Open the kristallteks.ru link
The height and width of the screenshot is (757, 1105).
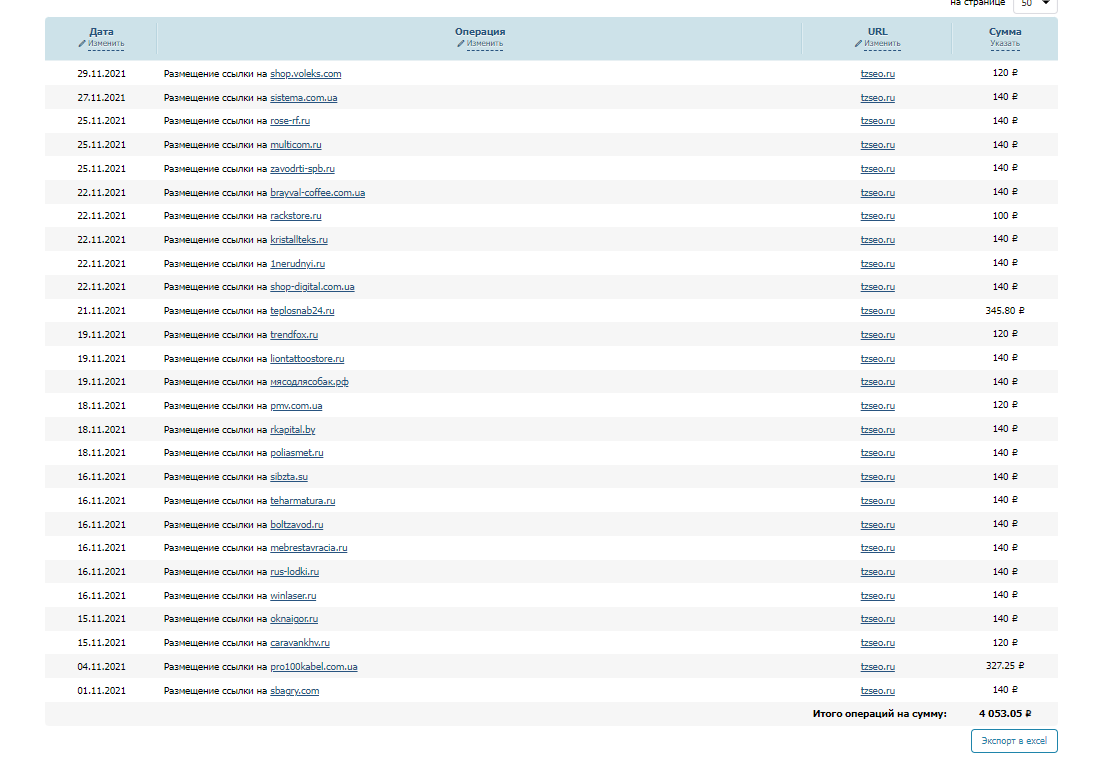pos(299,240)
